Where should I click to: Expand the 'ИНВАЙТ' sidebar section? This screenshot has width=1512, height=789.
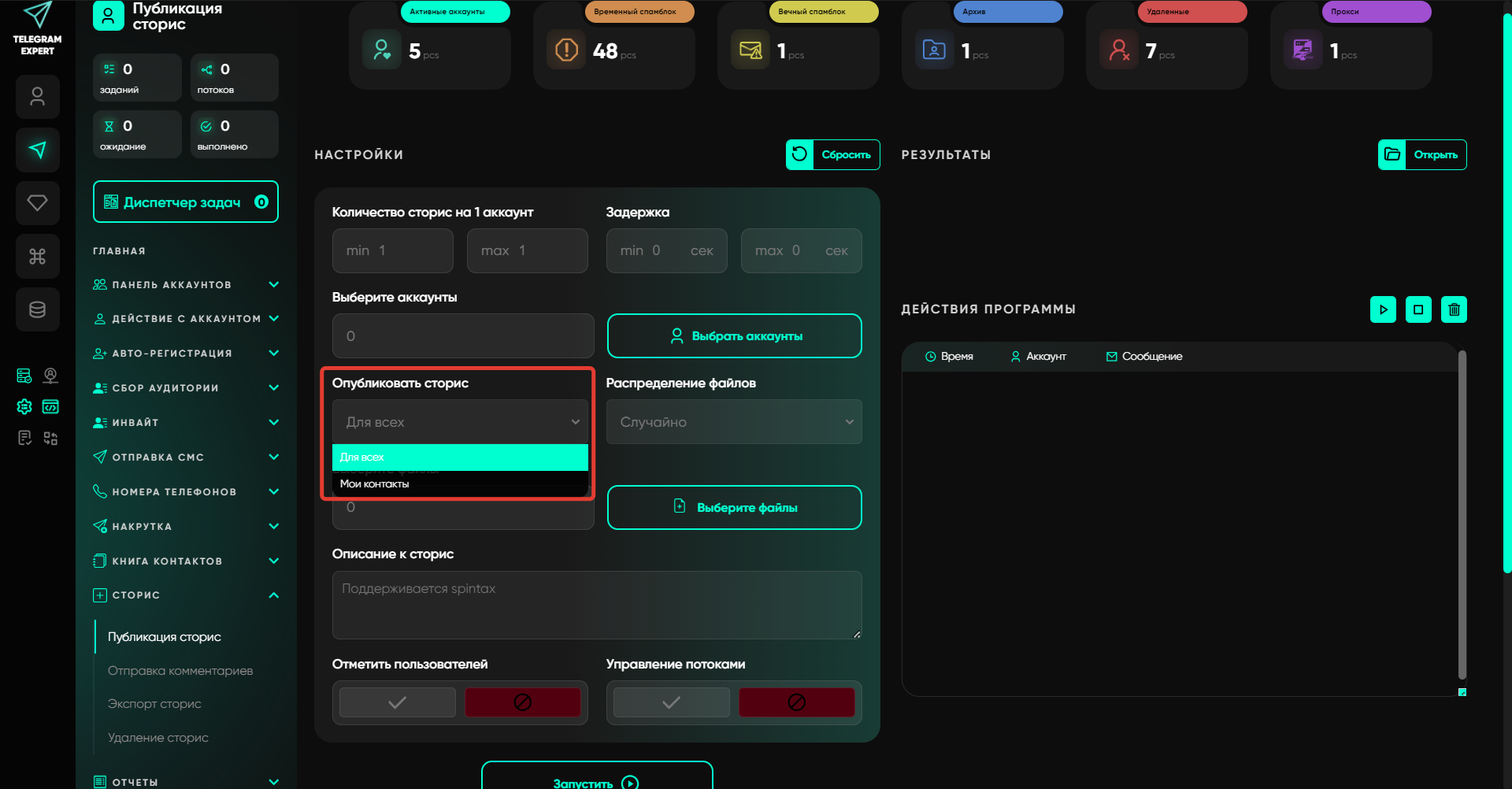(186, 423)
